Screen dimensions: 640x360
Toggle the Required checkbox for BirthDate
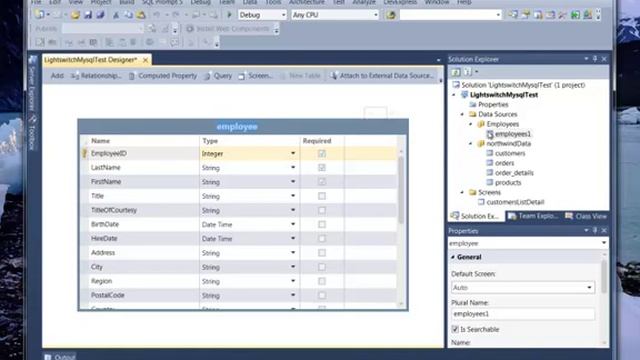coord(322,224)
